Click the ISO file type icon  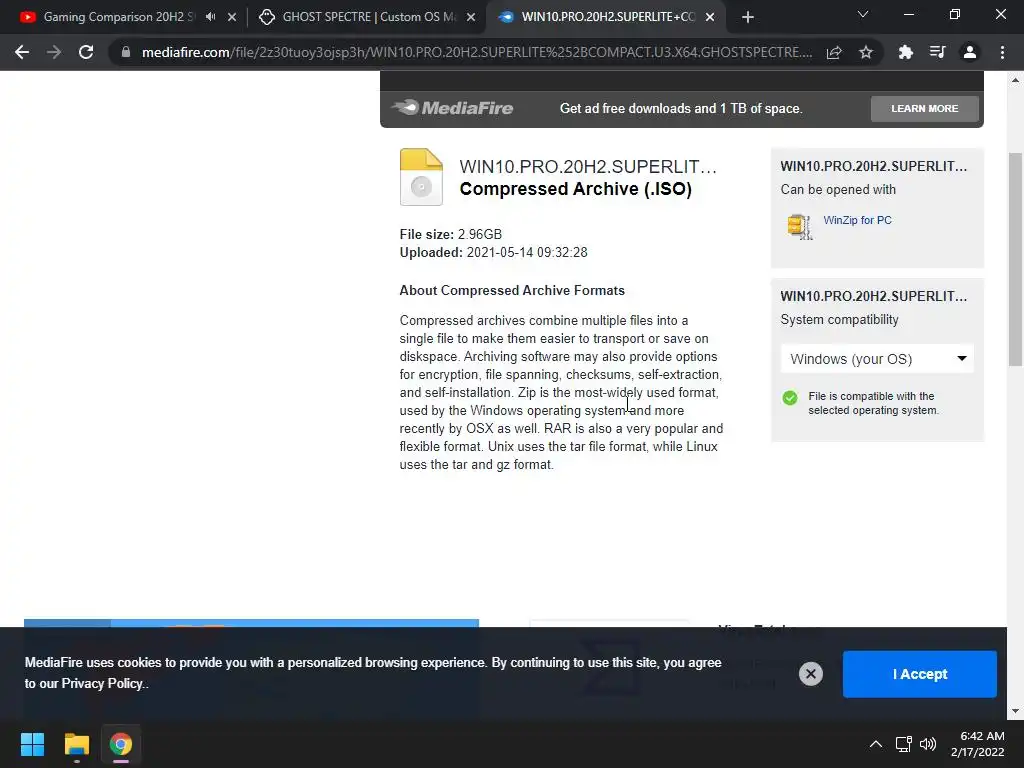pos(421,177)
